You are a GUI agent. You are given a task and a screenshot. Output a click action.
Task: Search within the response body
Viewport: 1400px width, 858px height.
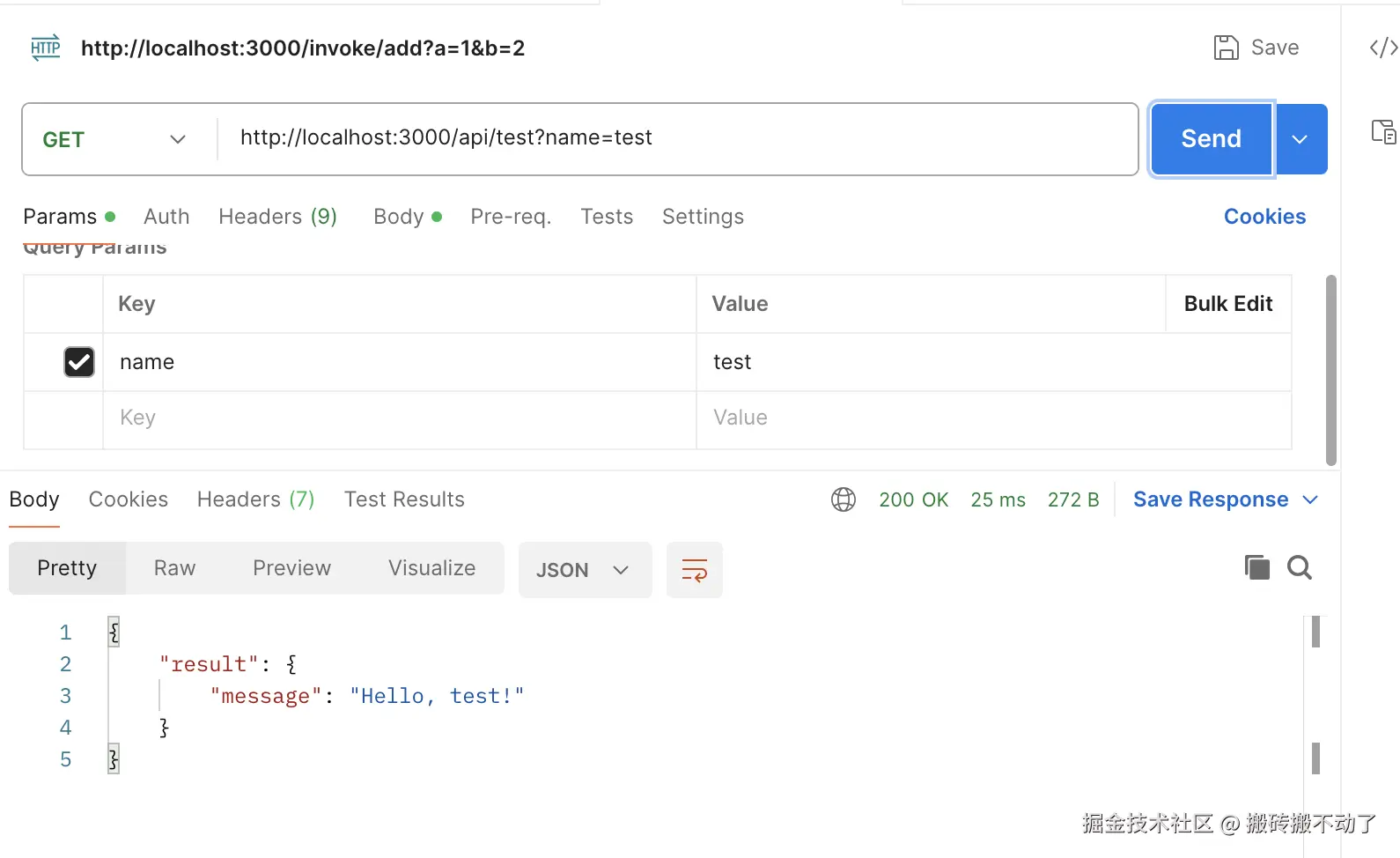[x=1300, y=567]
